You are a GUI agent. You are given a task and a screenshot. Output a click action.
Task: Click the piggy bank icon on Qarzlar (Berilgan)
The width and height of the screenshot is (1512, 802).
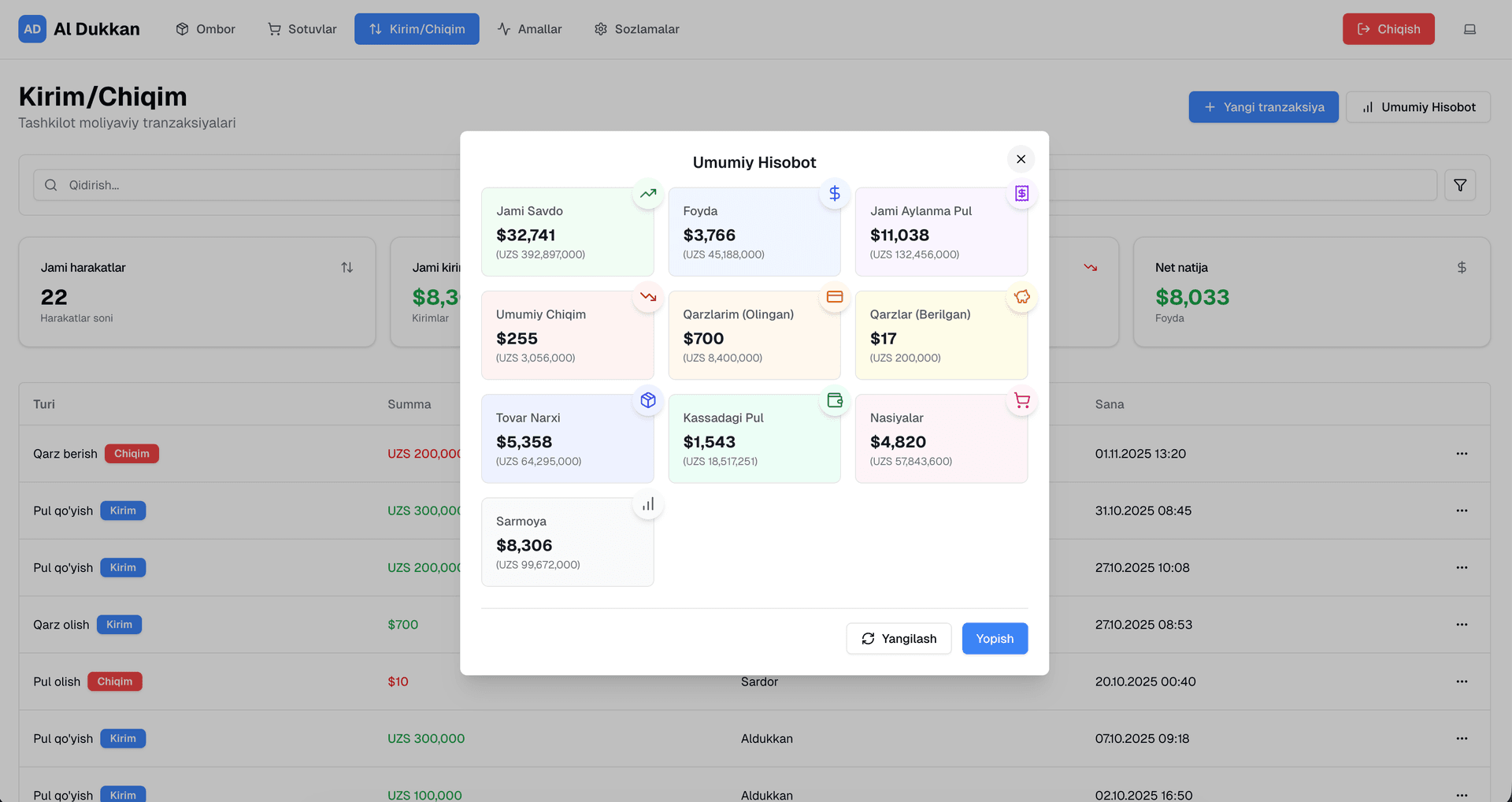[1021, 297]
